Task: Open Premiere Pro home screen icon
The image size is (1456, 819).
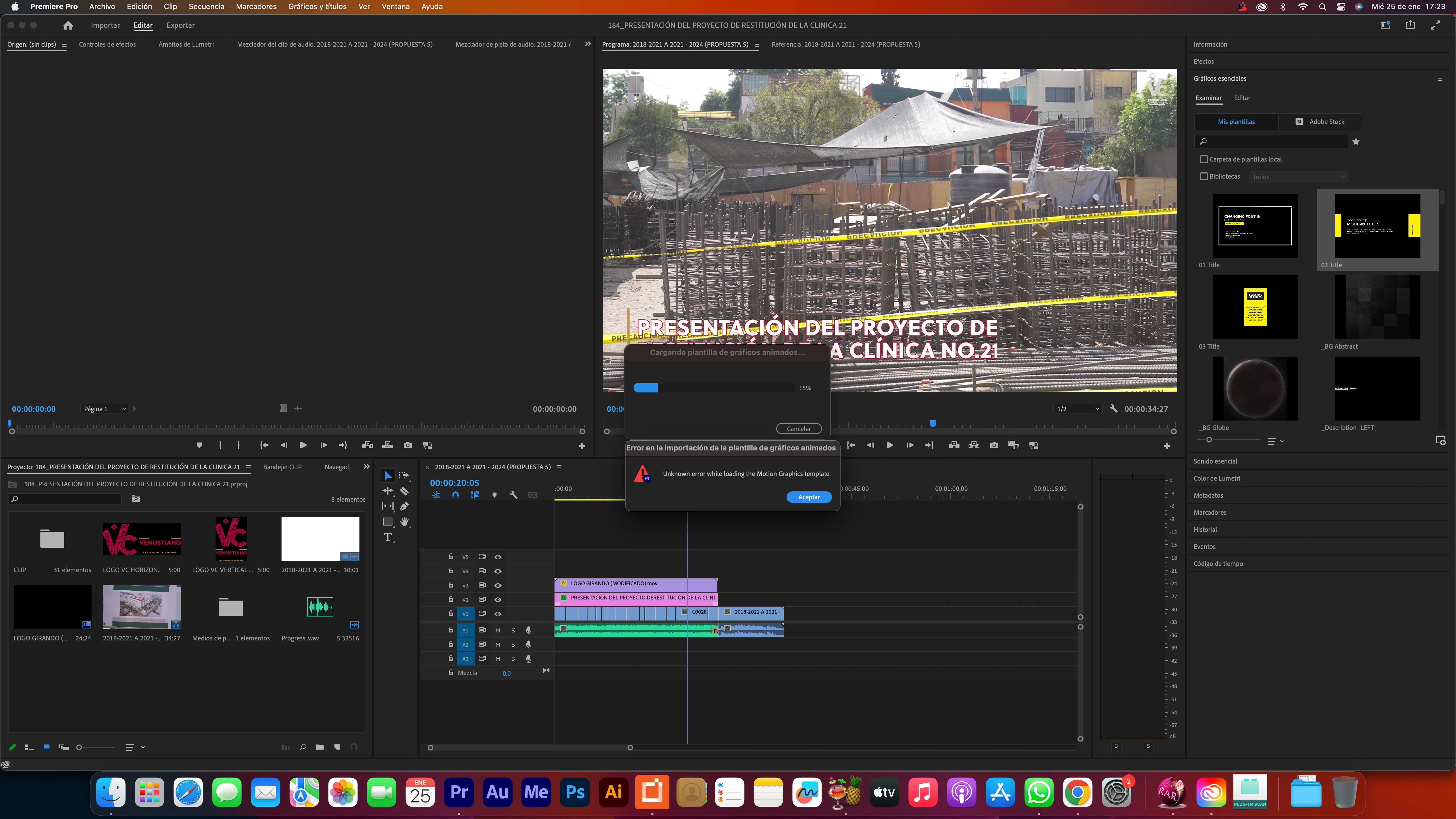Action: point(68,25)
